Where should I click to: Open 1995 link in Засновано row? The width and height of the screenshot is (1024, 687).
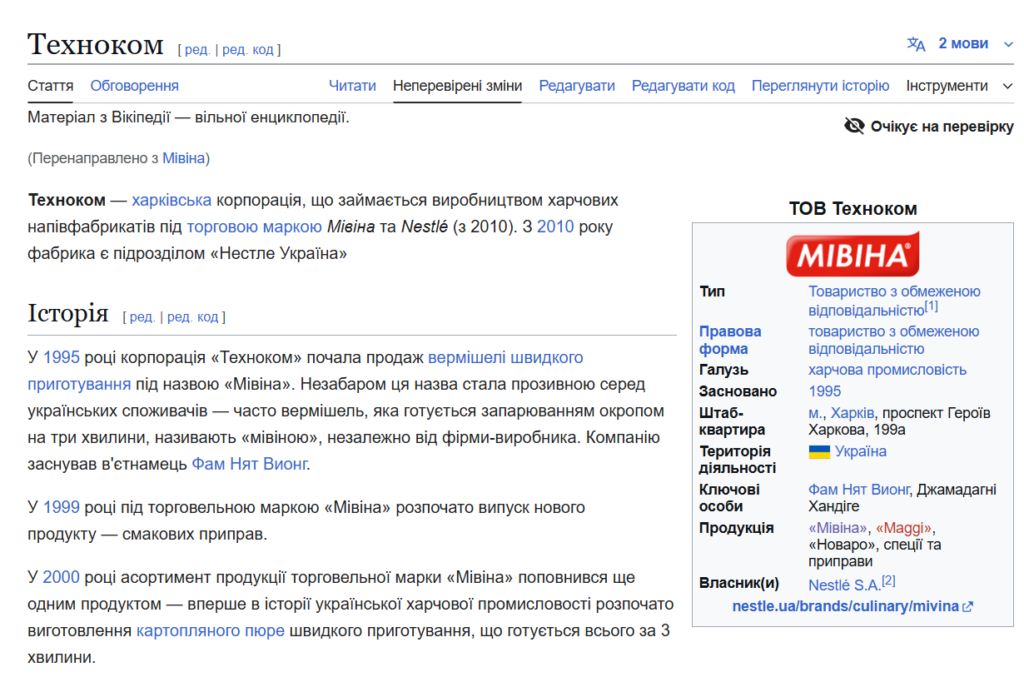point(825,391)
